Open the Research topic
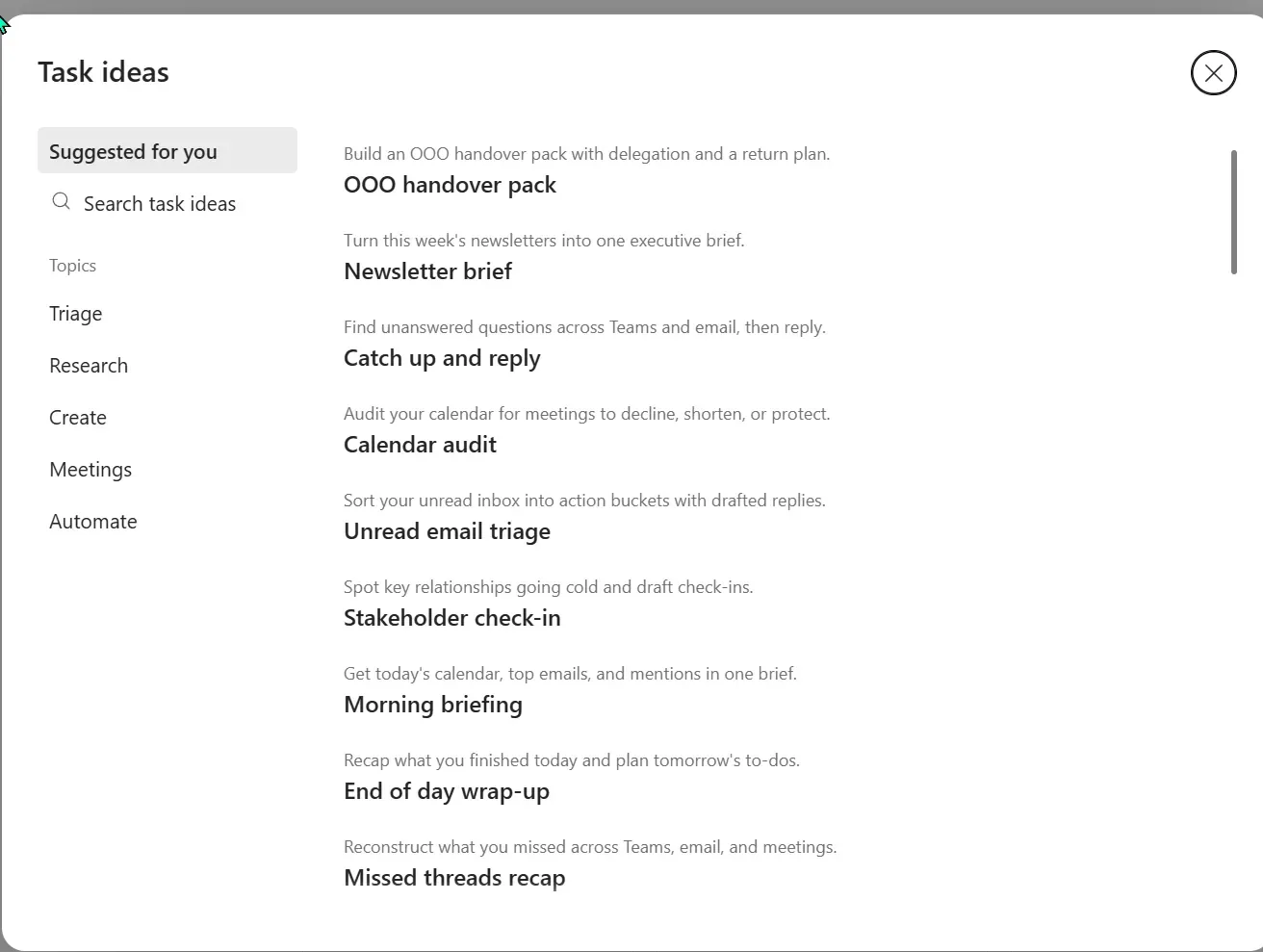The height and width of the screenshot is (952, 1263). click(89, 366)
